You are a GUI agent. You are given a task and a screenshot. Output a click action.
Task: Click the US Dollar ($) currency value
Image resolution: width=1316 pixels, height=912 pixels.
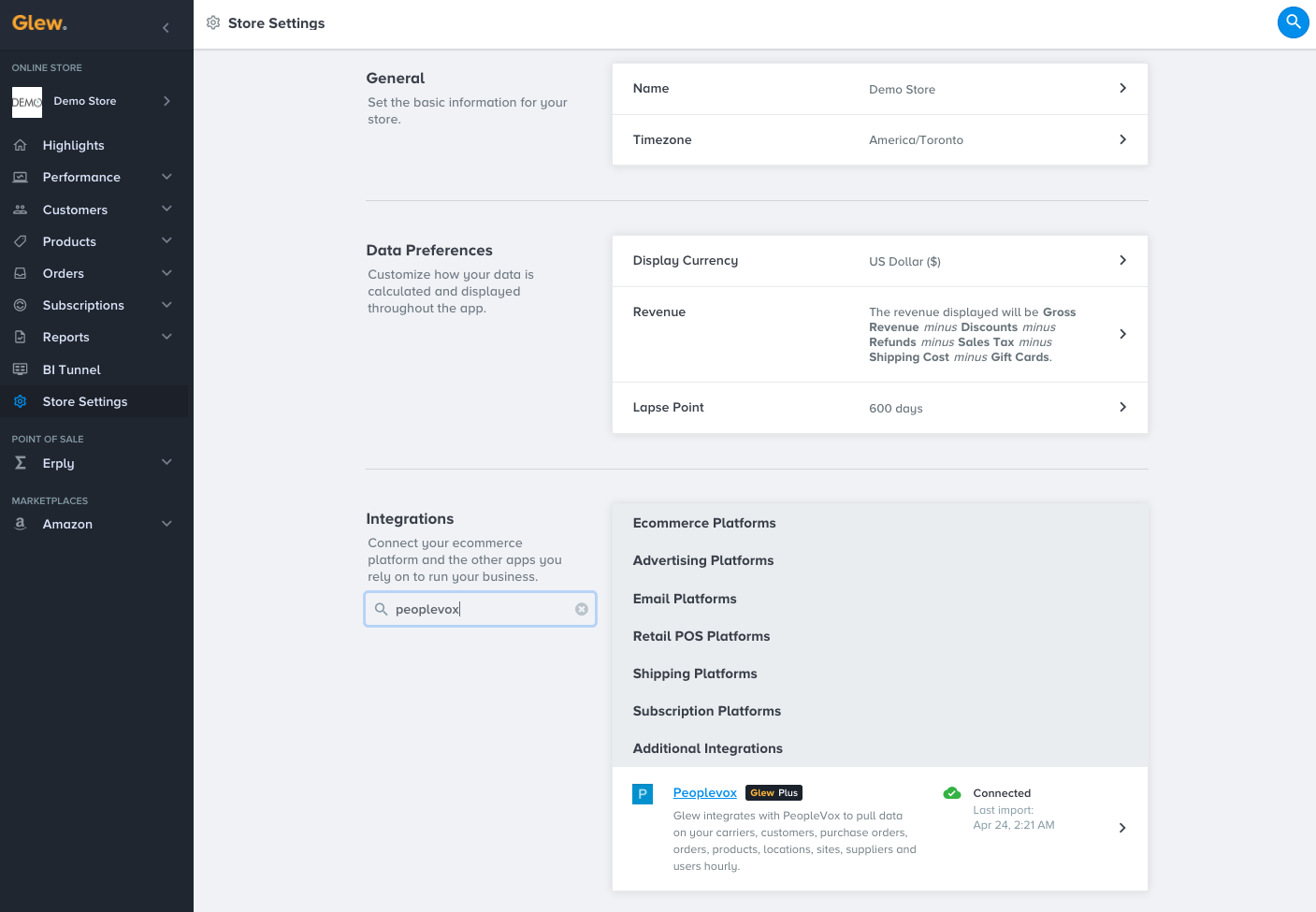(x=904, y=262)
